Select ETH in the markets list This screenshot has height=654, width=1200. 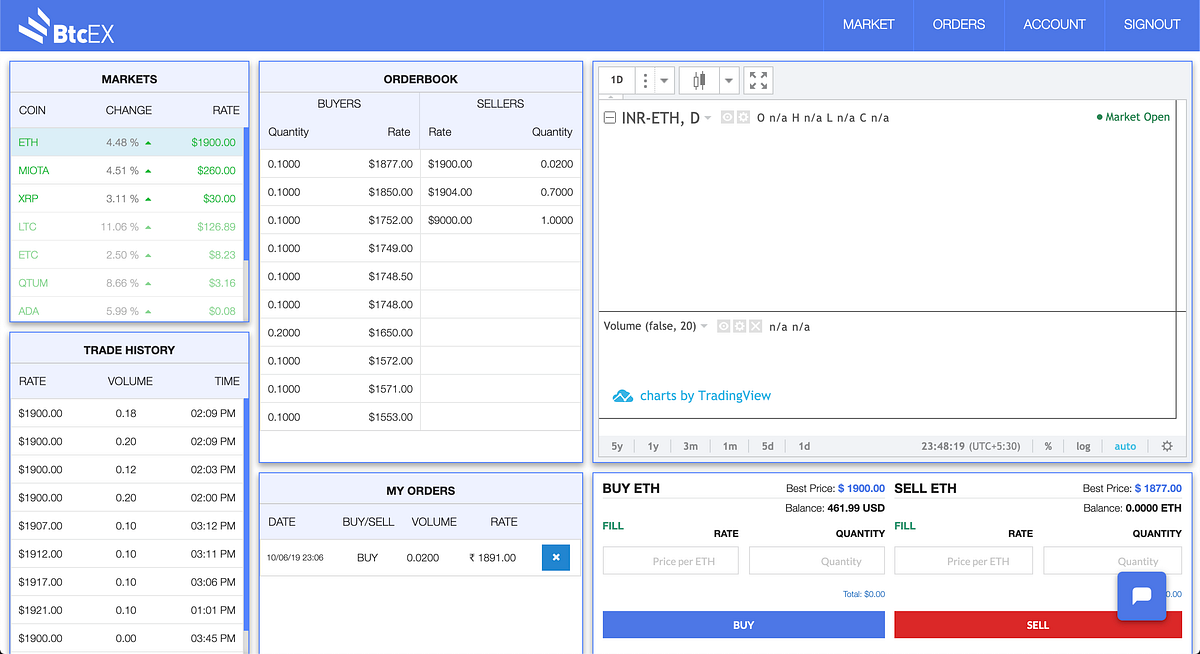127,142
